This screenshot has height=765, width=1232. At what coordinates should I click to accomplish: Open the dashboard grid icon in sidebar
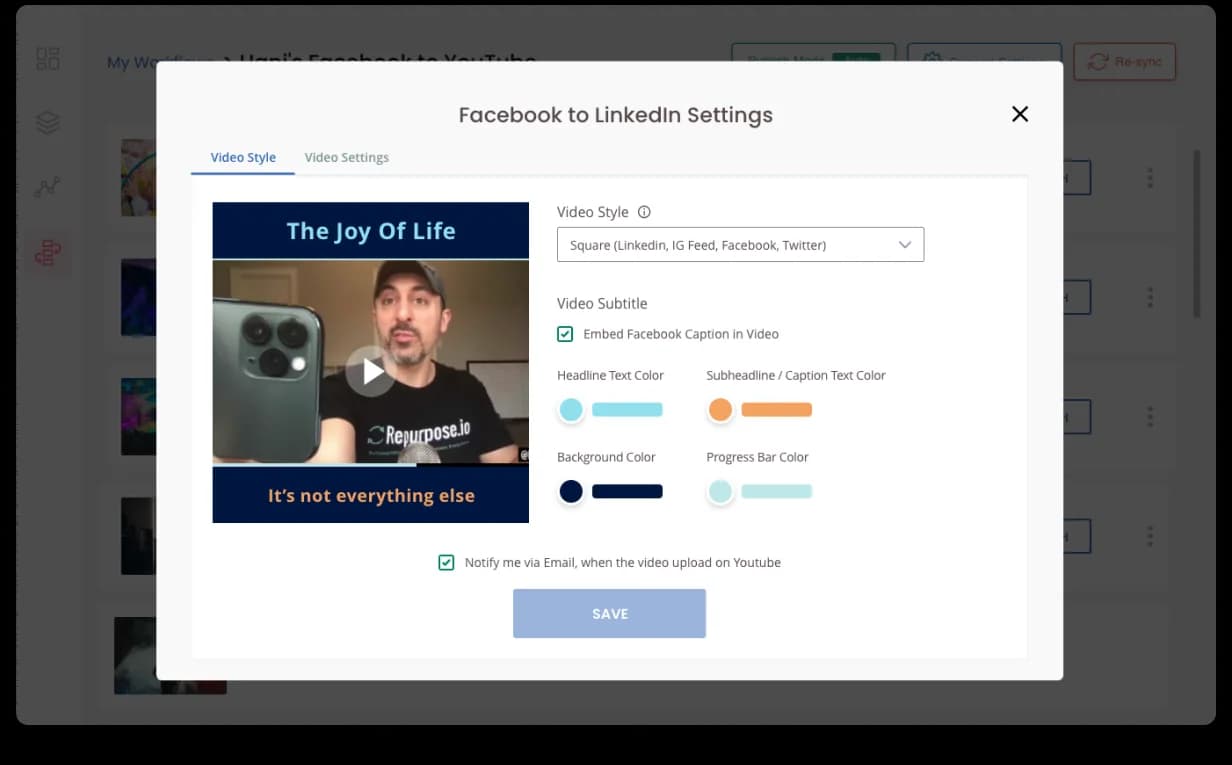tap(48, 58)
